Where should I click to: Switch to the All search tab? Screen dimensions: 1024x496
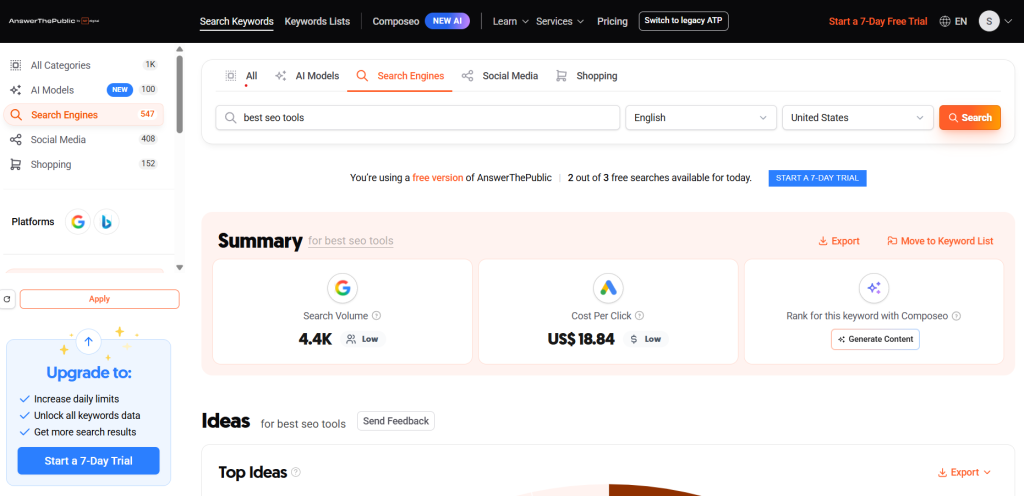pos(242,76)
